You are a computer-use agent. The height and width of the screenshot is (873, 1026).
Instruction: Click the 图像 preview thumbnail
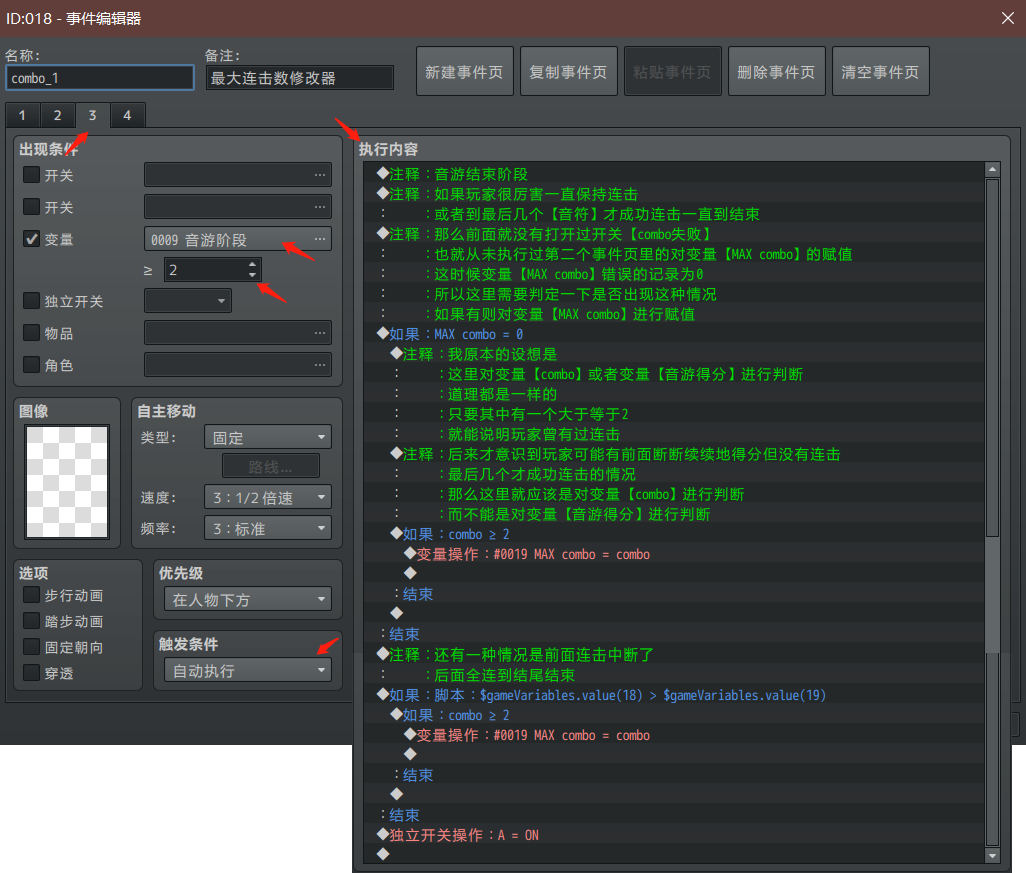pos(67,482)
